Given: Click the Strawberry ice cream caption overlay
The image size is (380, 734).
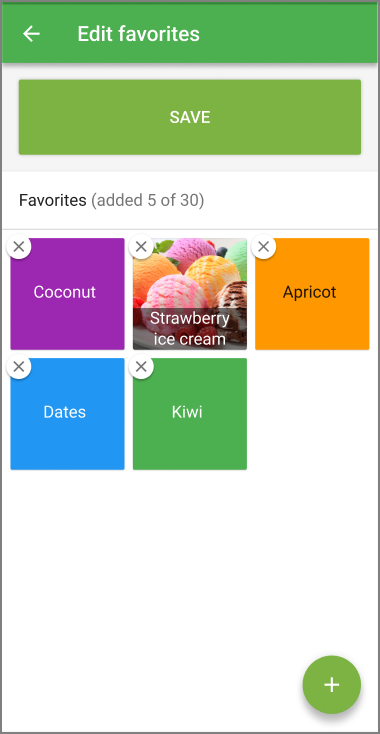Looking at the screenshot, I should point(190,329).
